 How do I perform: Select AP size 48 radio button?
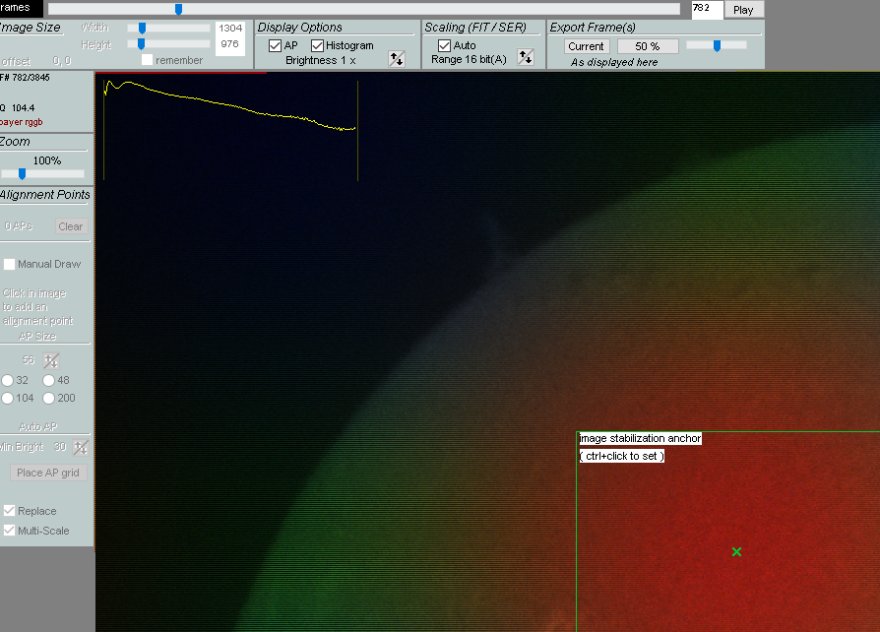(x=48, y=380)
